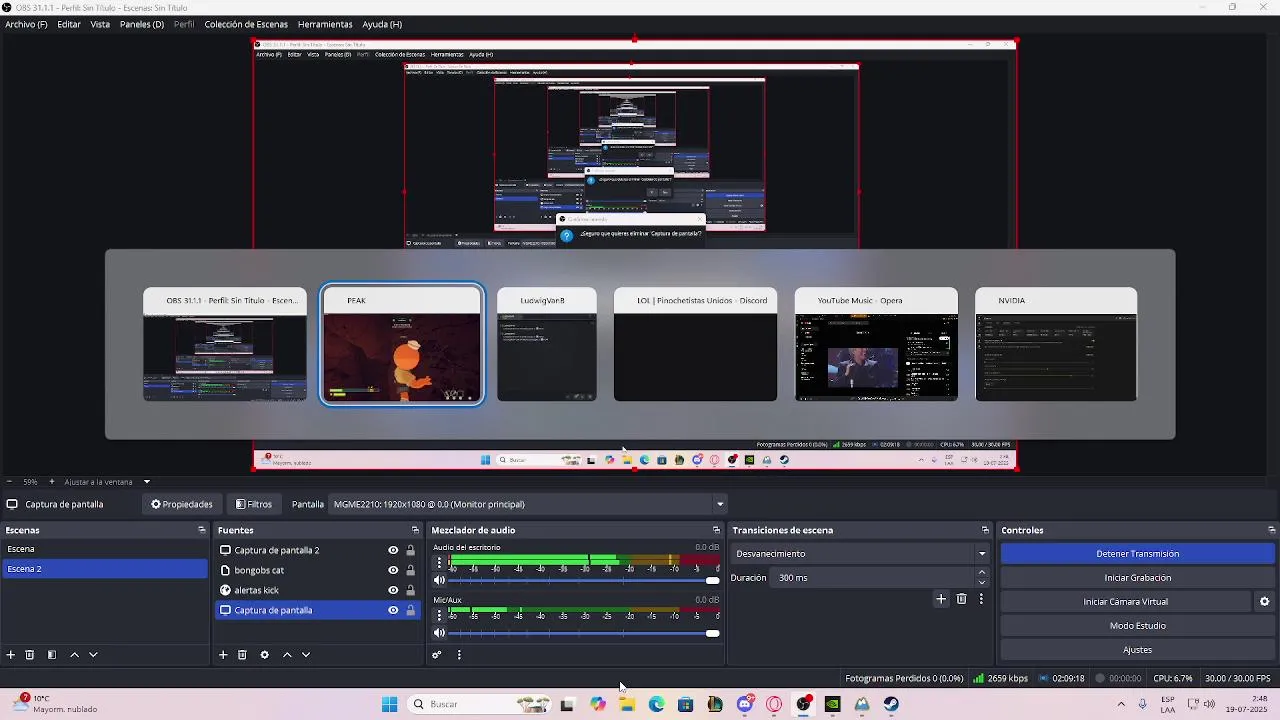
Task: Mute Audio del escritorio speaker icon
Action: (x=439, y=580)
